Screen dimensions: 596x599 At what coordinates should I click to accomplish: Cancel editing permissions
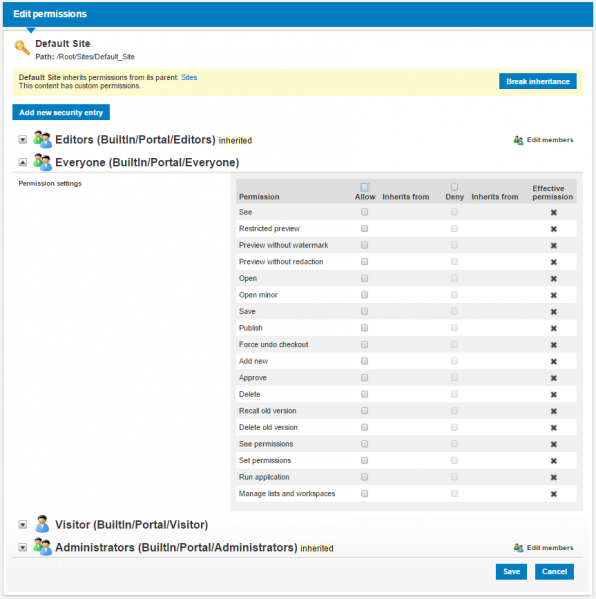[554, 571]
